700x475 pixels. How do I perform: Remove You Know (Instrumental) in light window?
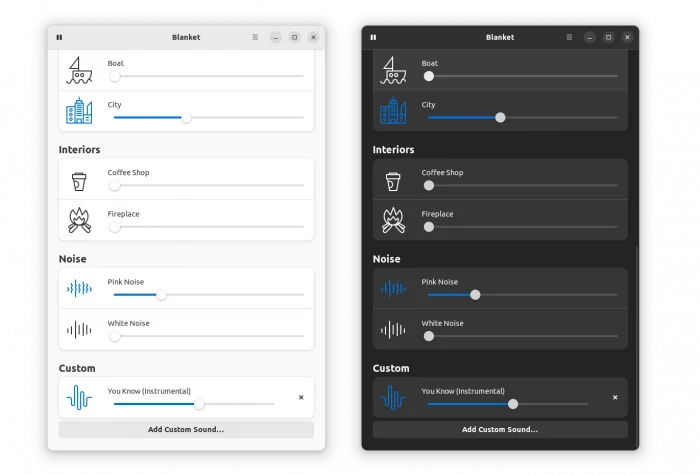click(x=301, y=397)
